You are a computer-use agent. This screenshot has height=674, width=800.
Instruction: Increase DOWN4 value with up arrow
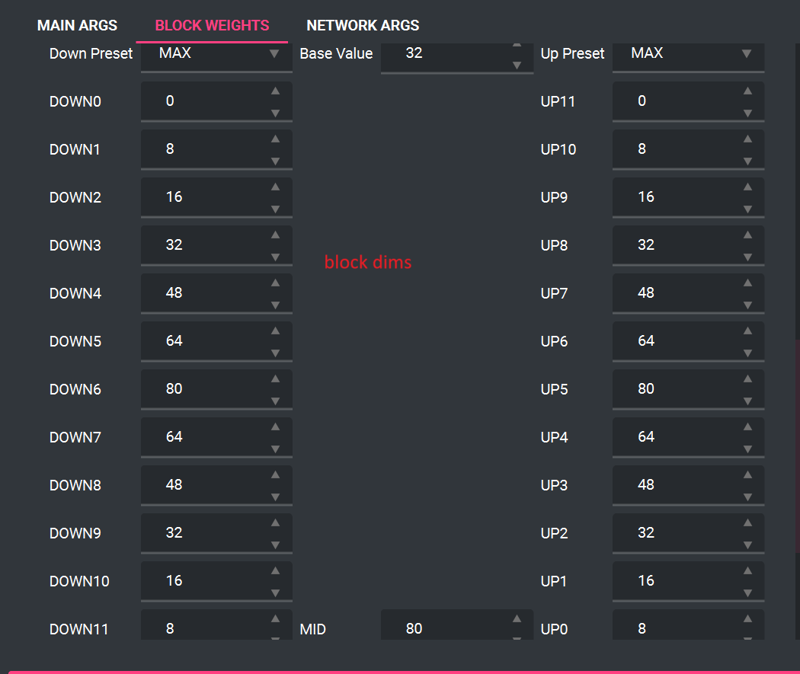coord(276,283)
